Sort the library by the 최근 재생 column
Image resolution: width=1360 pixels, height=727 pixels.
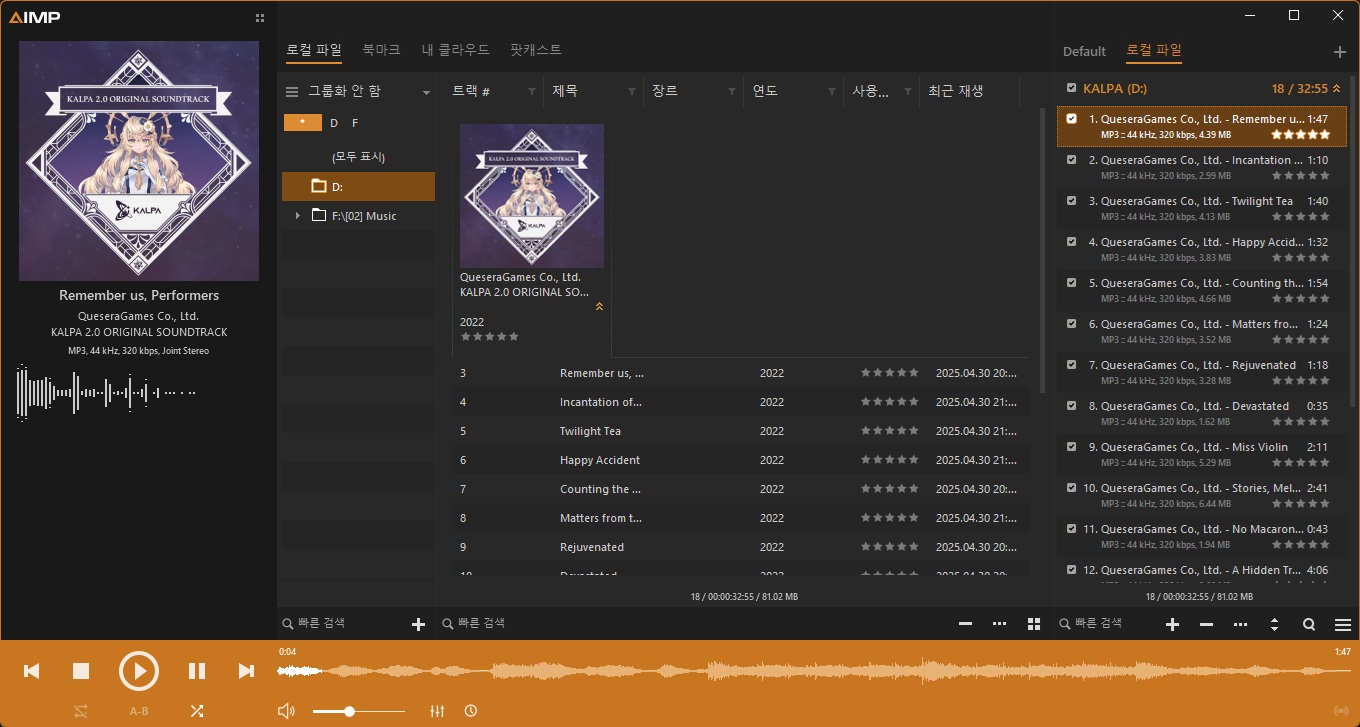[x=956, y=91]
